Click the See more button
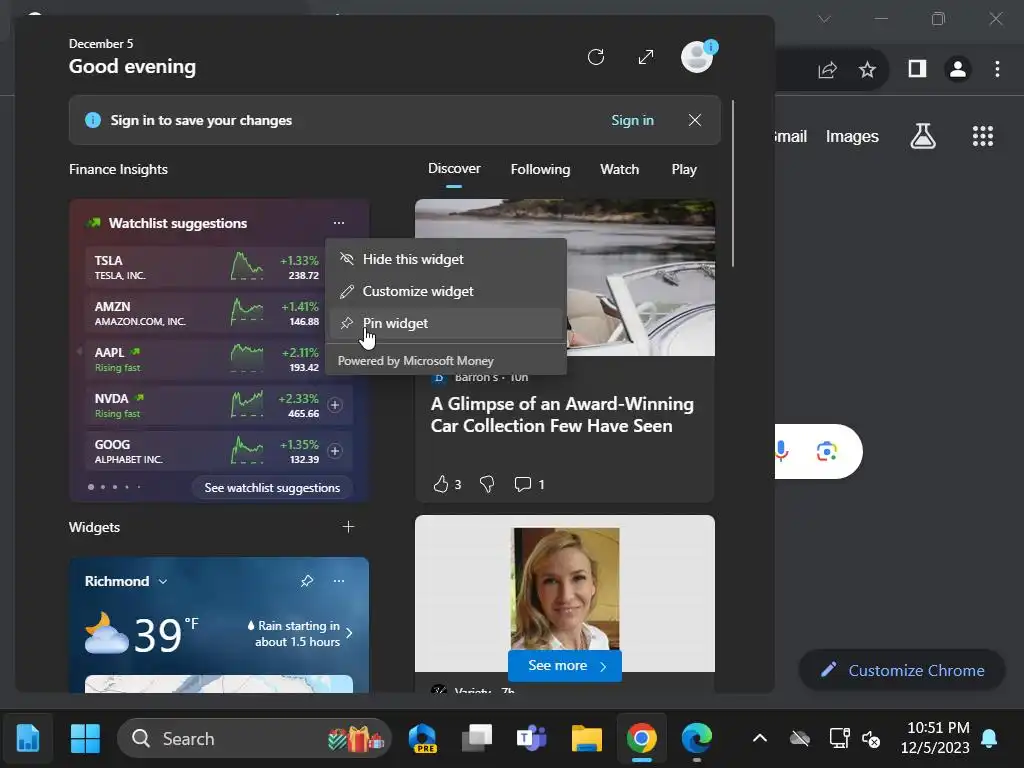Image resolution: width=1024 pixels, height=768 pixels. coord(564,665)
